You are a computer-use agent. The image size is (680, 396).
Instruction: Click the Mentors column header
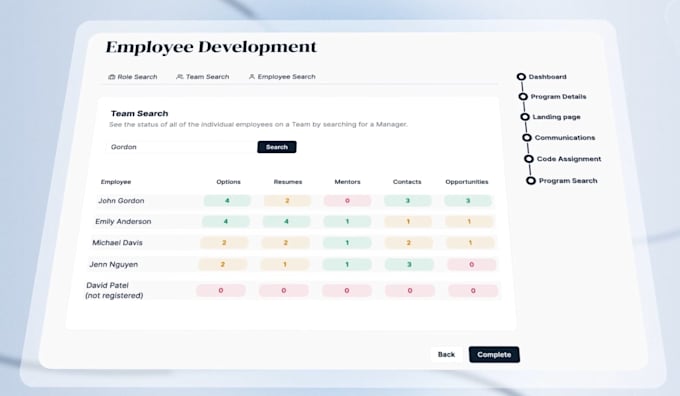point(347,182)
